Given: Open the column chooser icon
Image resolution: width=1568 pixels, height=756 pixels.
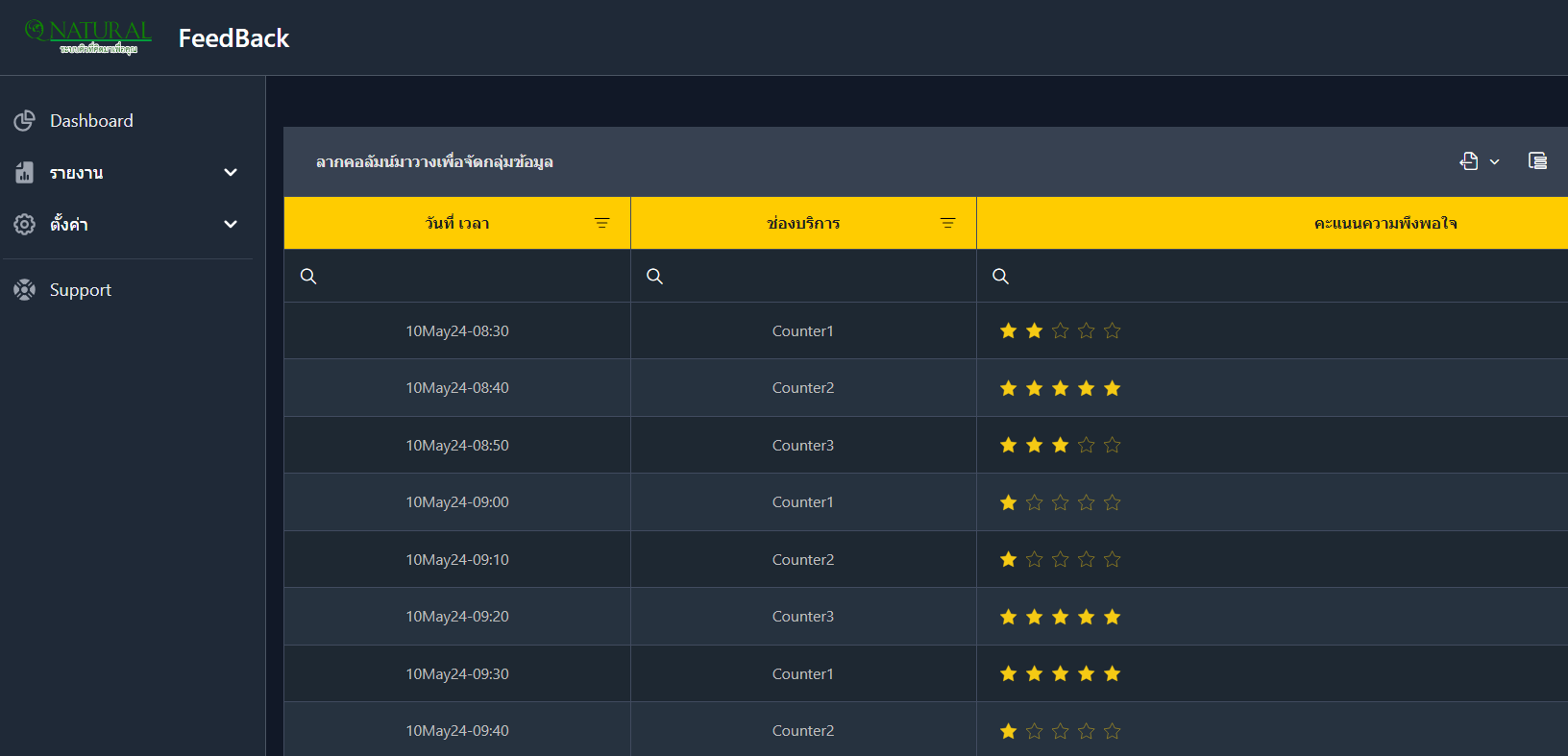Looking at the screenshot, I should 1537,161.
